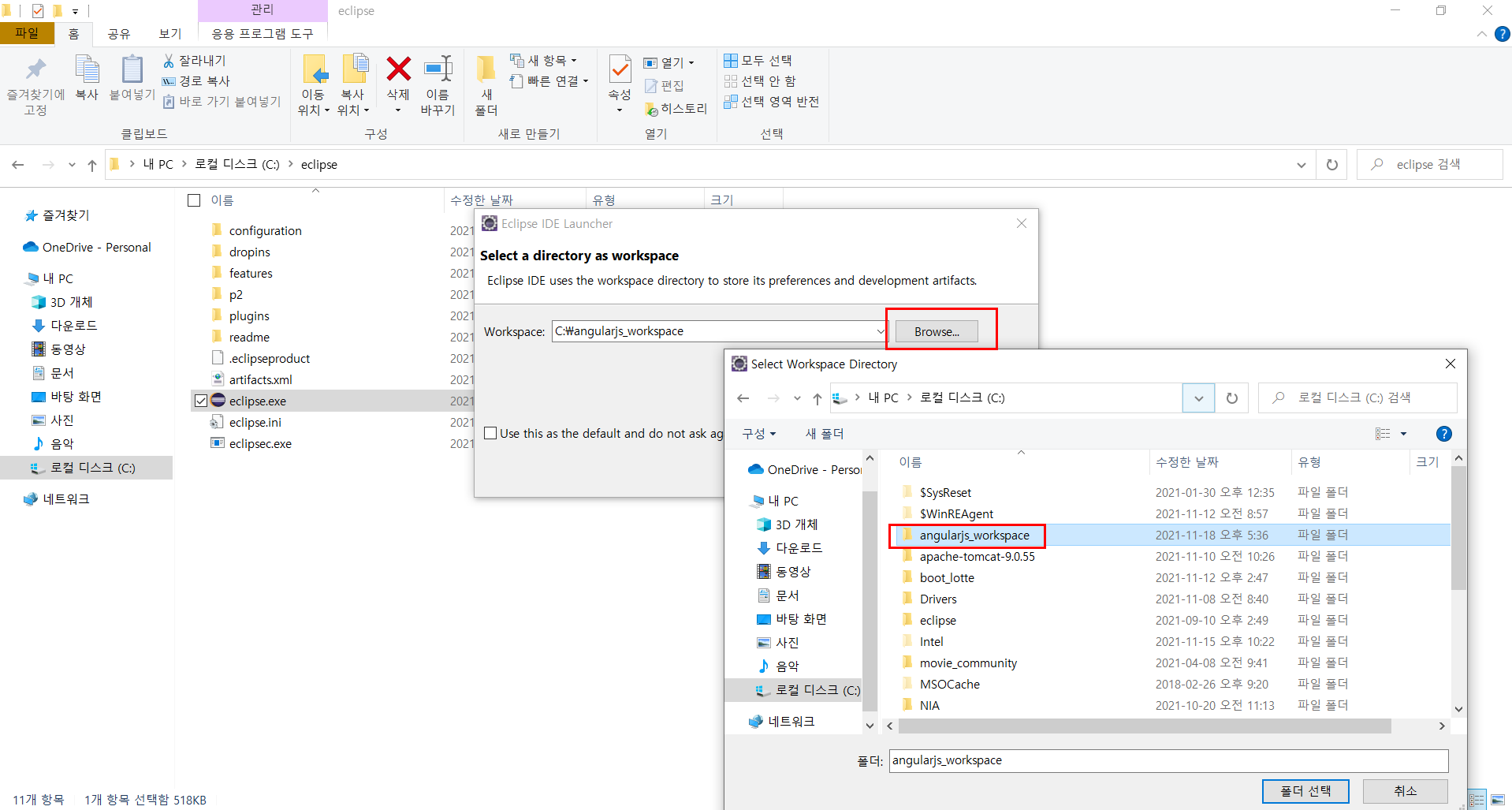1512x810 pixels.
Task: Select the 홈 ribbon tab
Action: [x=73, y=34]
